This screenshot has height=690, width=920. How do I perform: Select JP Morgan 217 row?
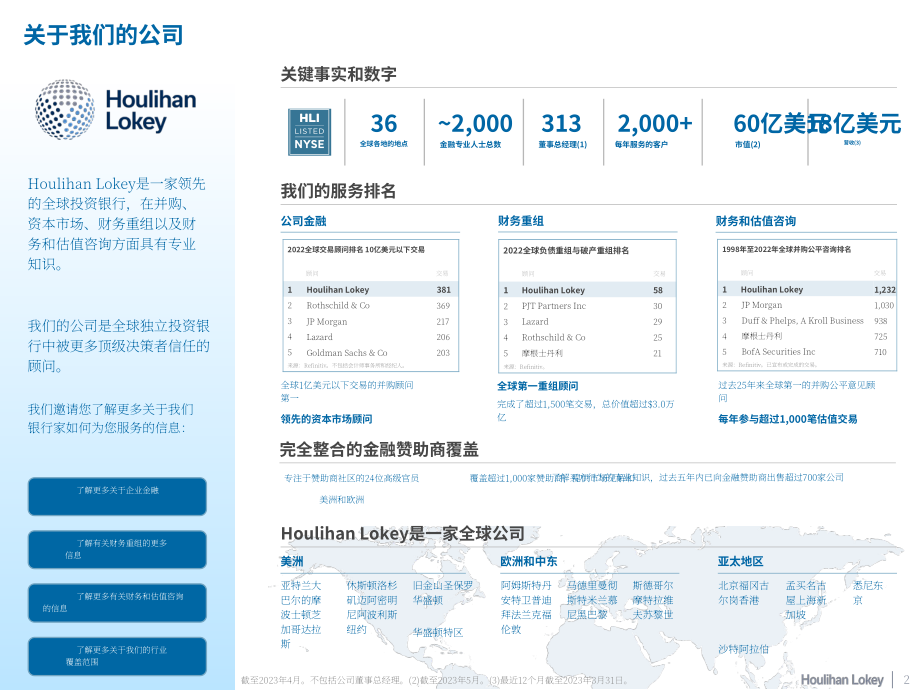coord(369,322)
